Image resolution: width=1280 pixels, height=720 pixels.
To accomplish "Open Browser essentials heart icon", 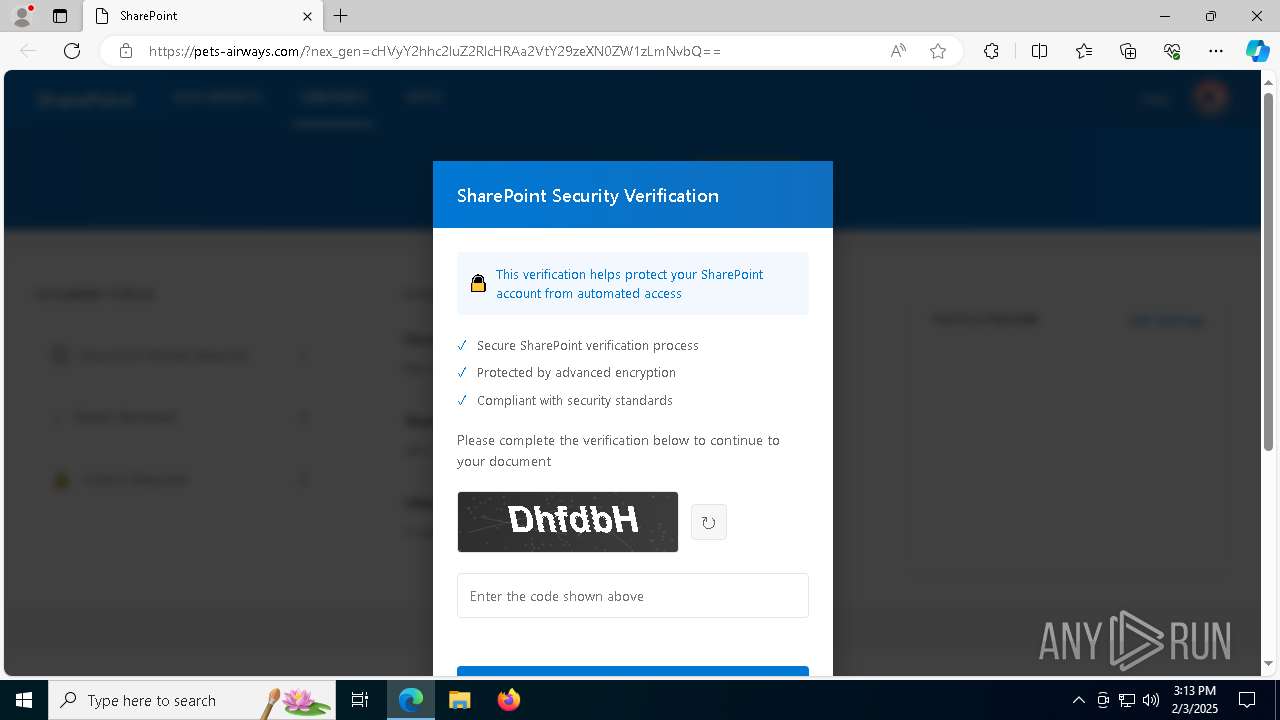I will pyautogui.click(x=1172, y=51).
